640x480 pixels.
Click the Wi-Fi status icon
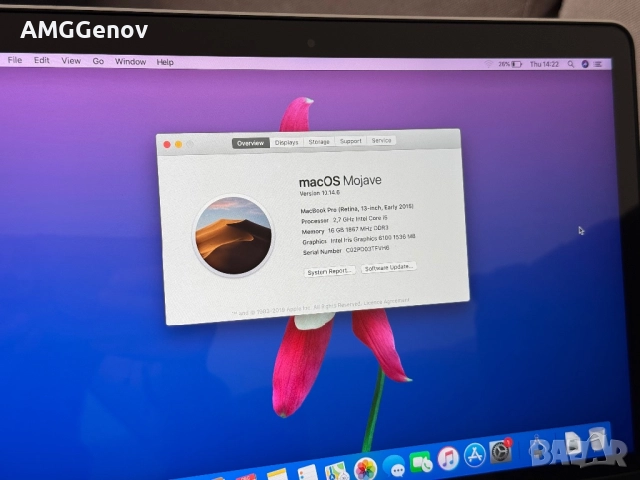pos(489,64)
